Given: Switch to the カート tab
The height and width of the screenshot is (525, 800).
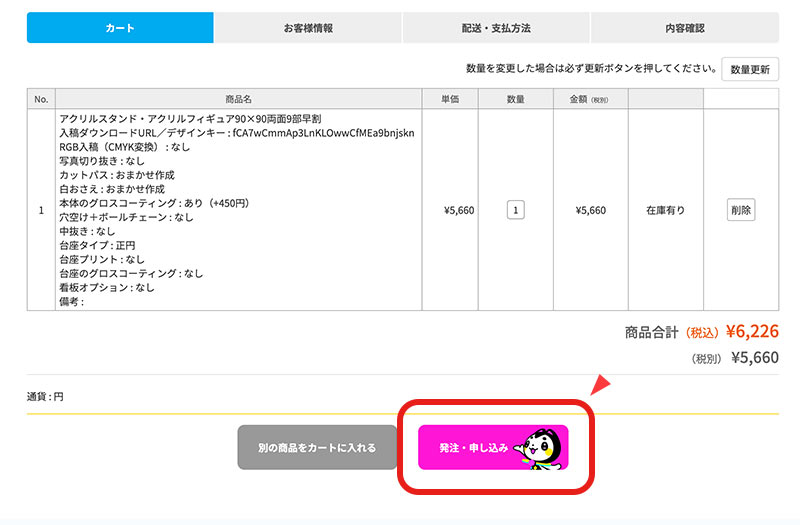Looking at the screenshot, I should [x=120, y=28].
